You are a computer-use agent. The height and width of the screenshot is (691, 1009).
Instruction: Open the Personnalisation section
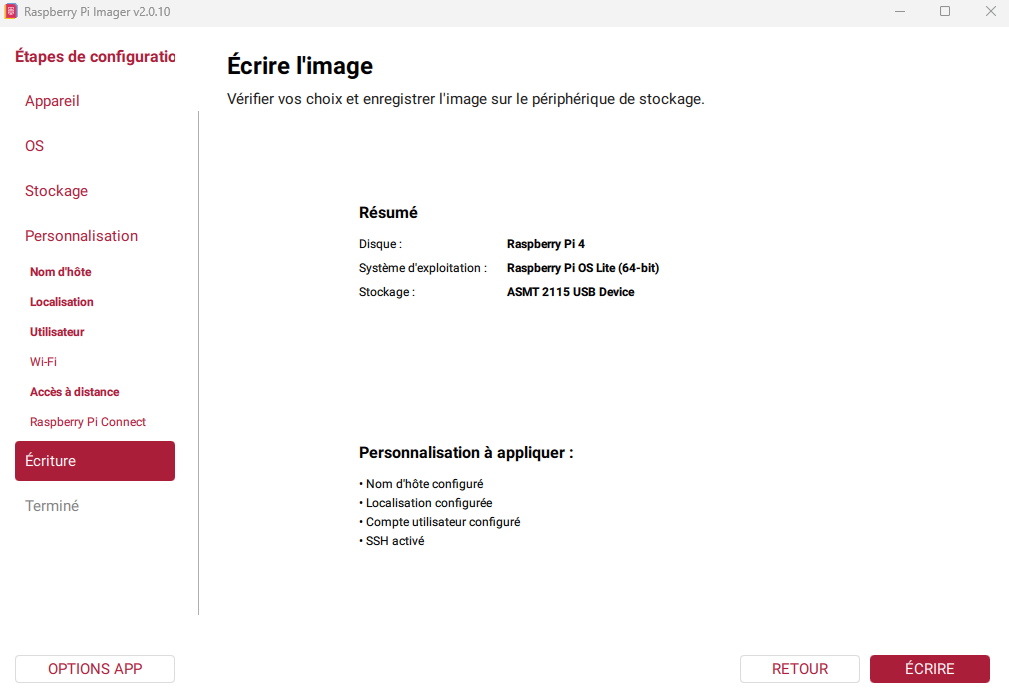coord(81,236)
